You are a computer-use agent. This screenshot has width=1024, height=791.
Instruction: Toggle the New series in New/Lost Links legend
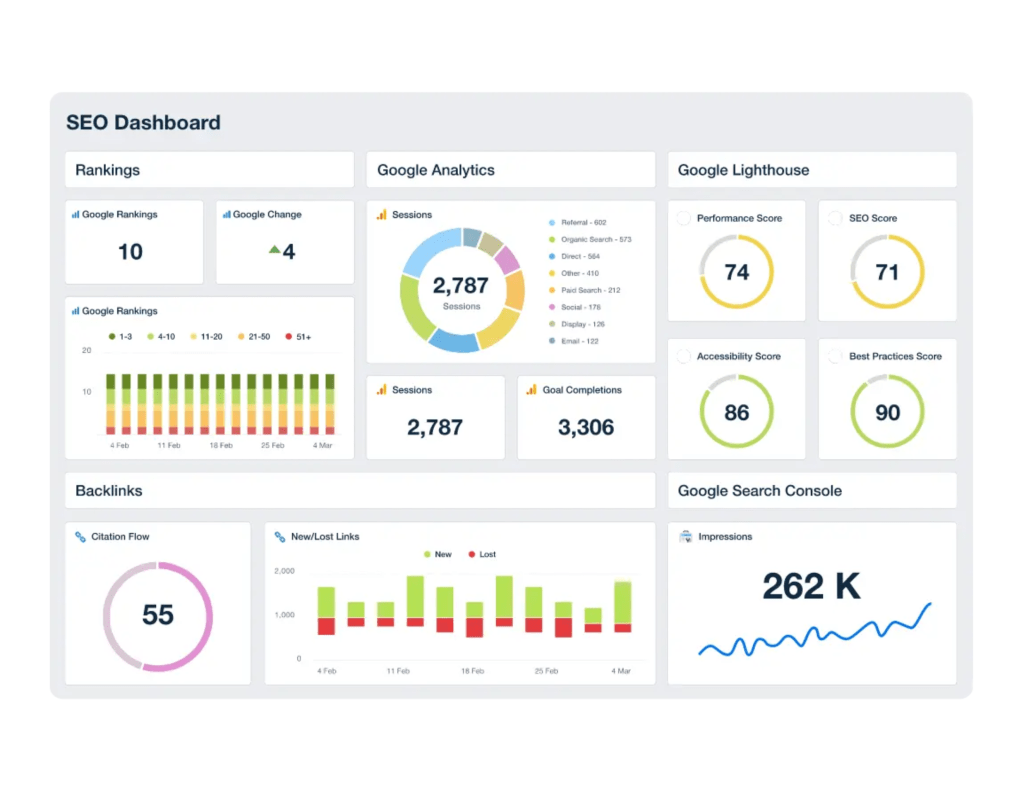[x=436, y=554]
